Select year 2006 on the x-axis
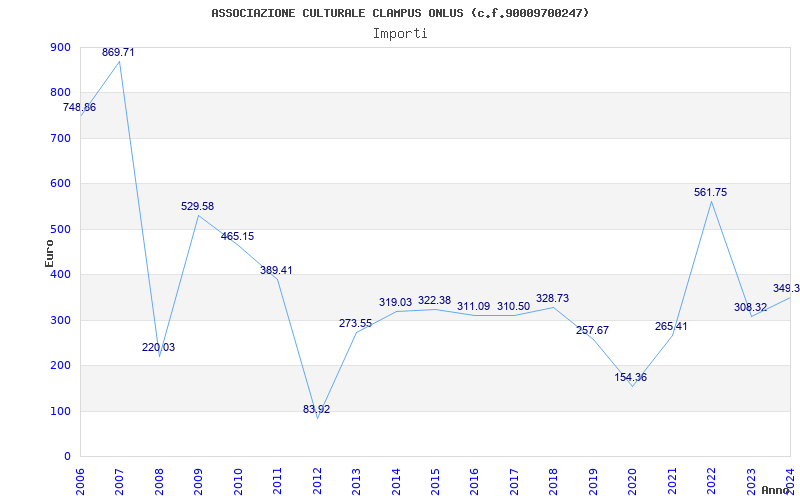This screenshot has height=500, width=800. coord(80,481)
